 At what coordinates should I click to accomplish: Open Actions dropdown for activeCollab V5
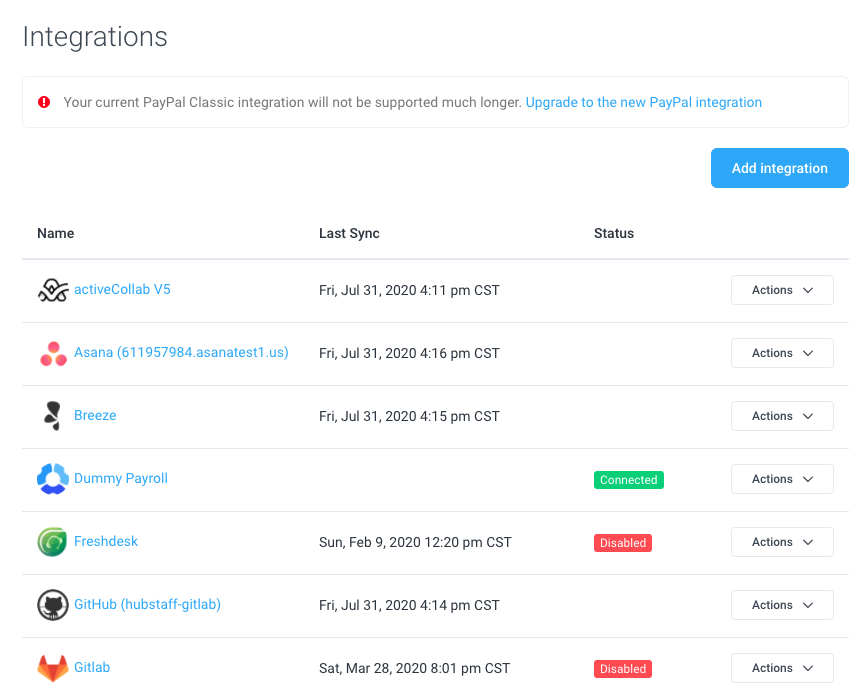click(782, 290)
